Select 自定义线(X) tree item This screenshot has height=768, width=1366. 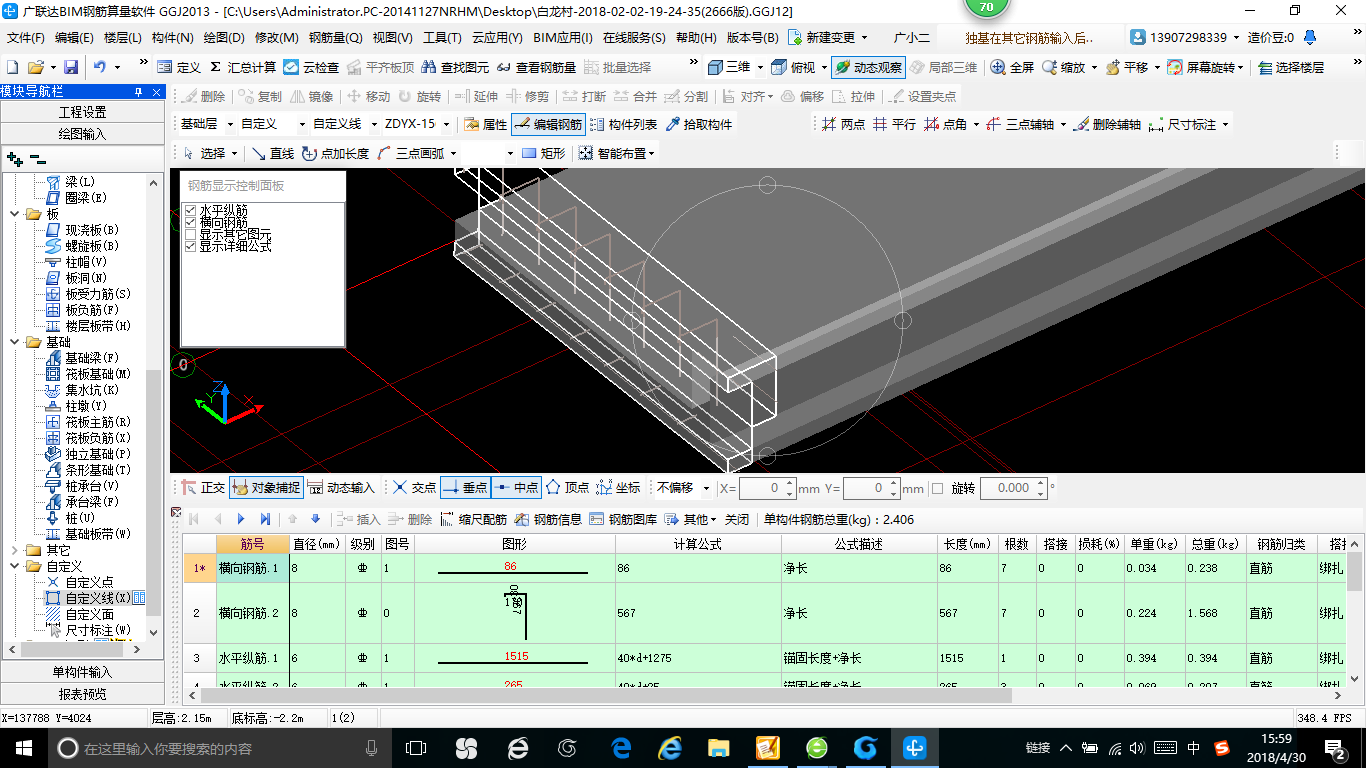click(98, 598)
